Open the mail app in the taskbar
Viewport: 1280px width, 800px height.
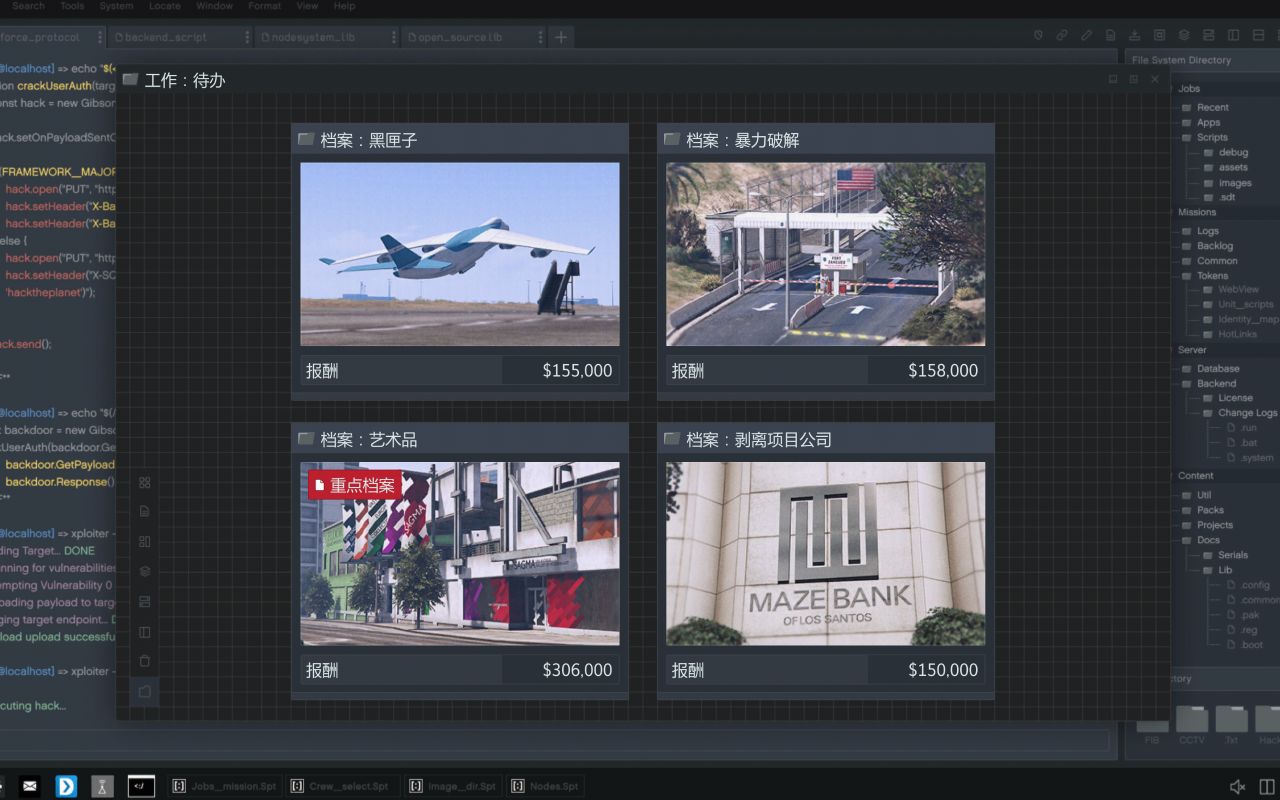click(x=30, y=786)
